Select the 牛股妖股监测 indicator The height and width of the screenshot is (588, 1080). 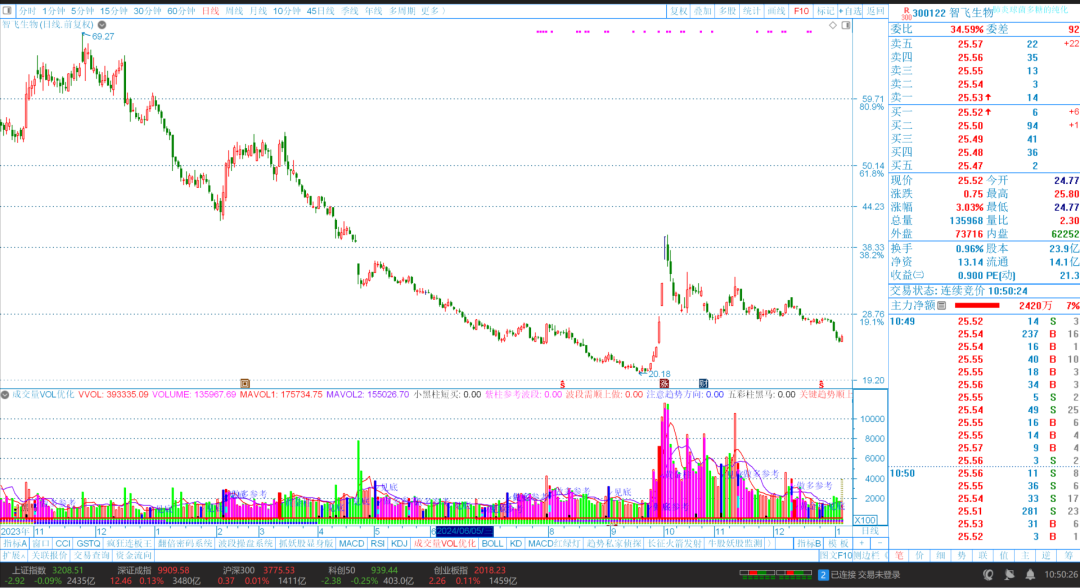[735, 543]
